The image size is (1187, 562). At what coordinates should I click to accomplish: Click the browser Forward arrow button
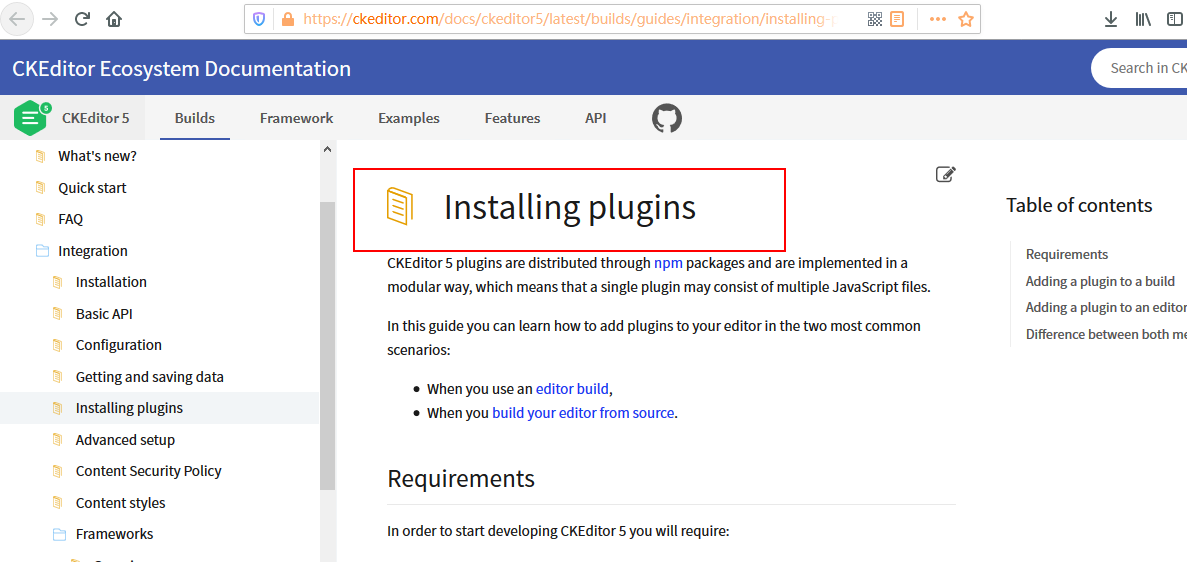tap(51, 20)
